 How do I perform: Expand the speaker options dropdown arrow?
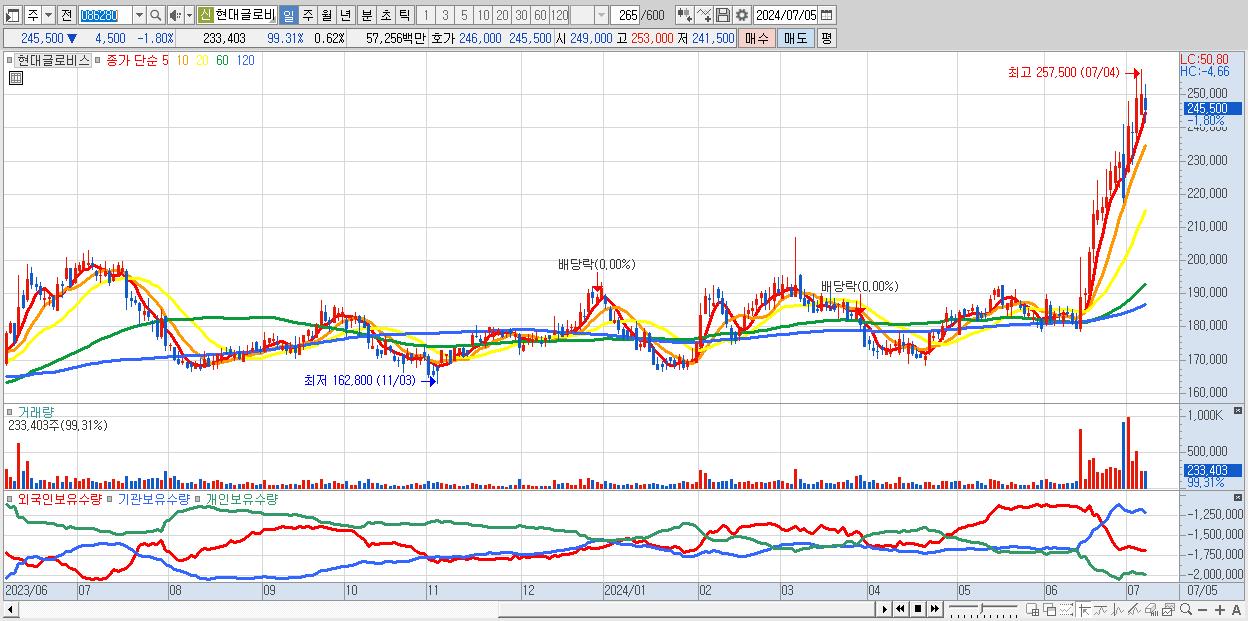[190, 15]
